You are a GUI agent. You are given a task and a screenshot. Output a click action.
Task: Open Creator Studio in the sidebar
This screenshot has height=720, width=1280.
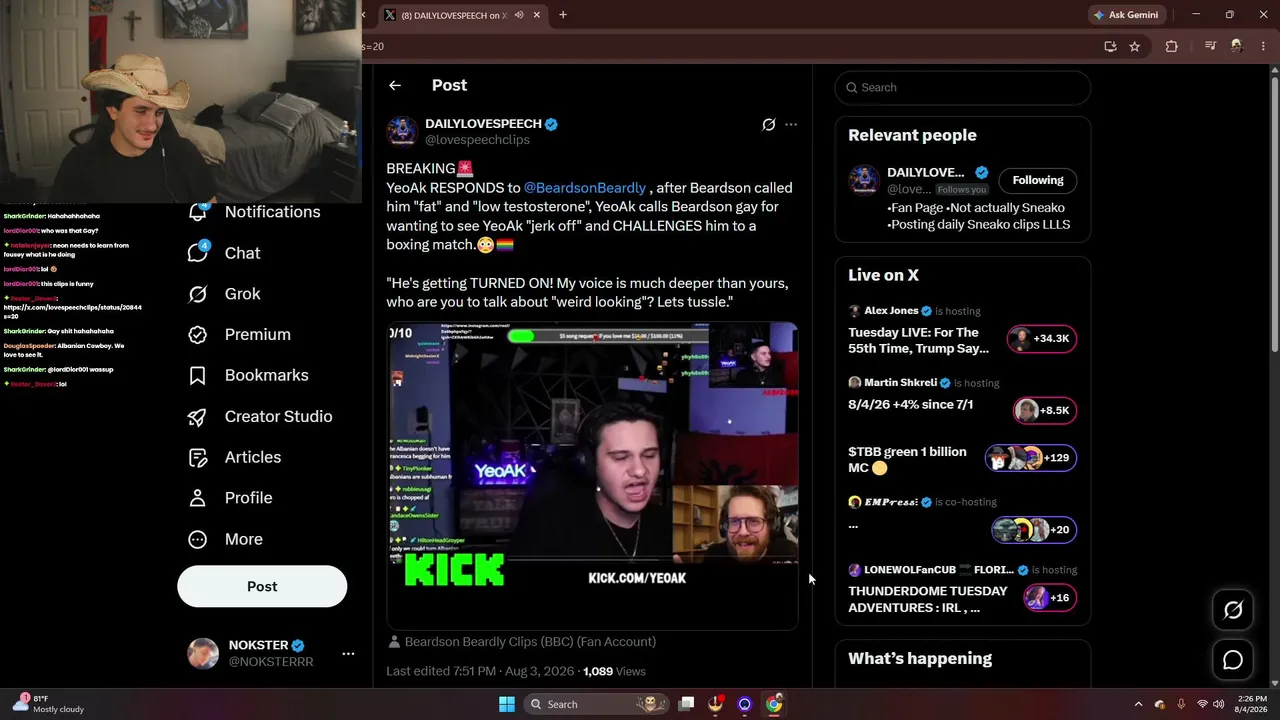[x=260, y=417]
